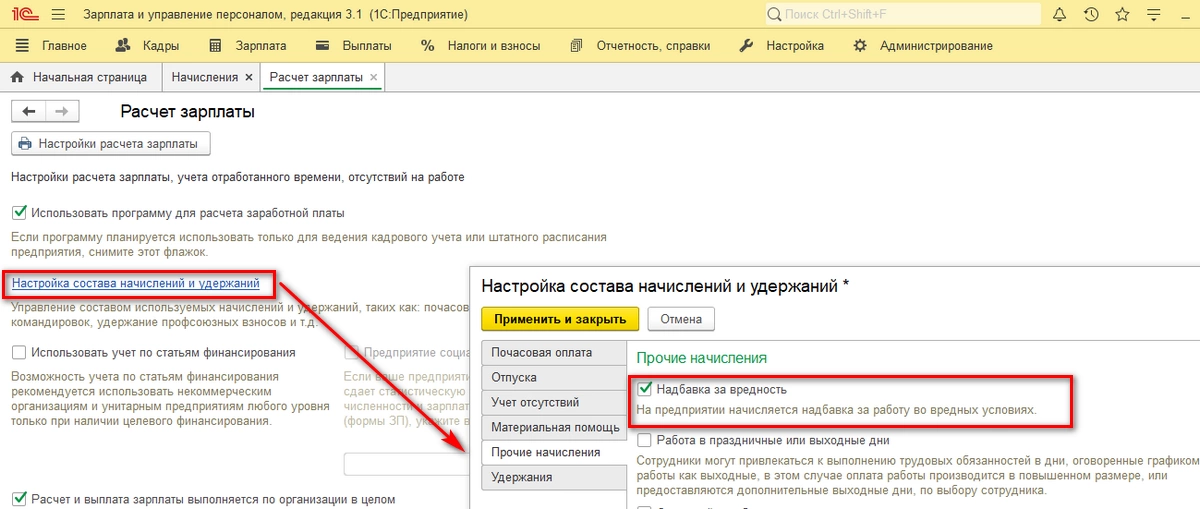
Task: Click Применить и закрыть button
Action: (x=560, y=319)
